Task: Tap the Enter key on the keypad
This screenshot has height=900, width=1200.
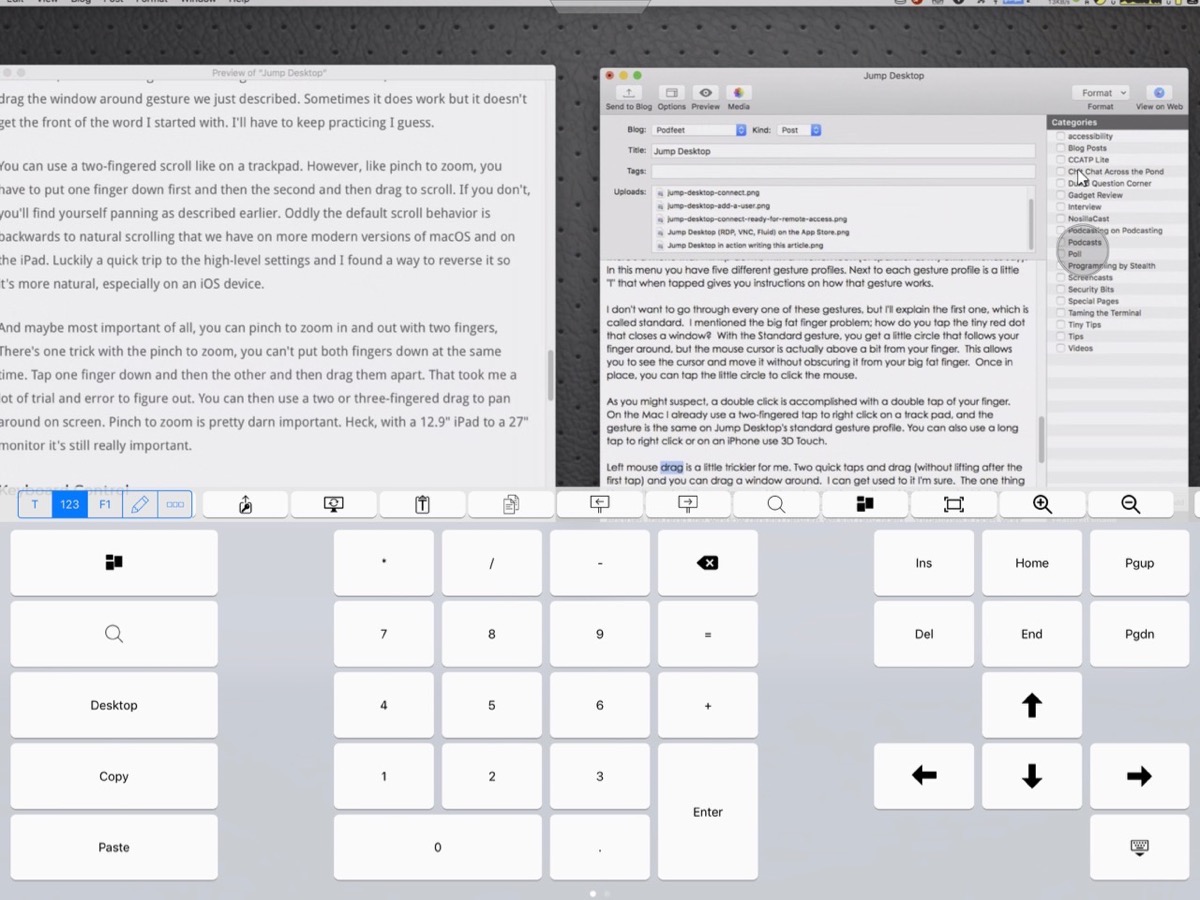Action: click(708, 812)
